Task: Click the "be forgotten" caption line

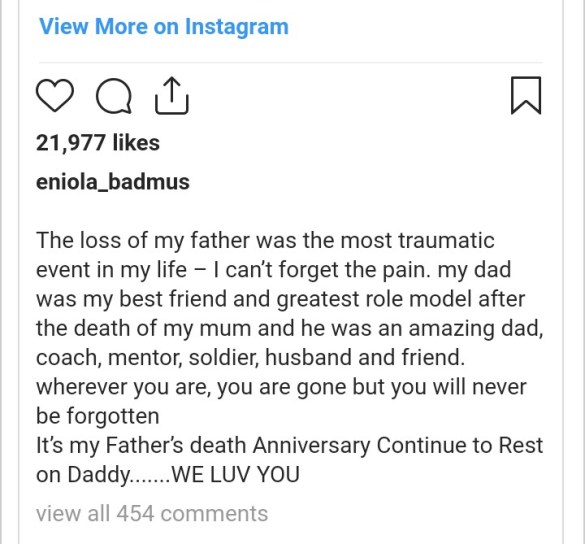Action: [x=98, y=416]
